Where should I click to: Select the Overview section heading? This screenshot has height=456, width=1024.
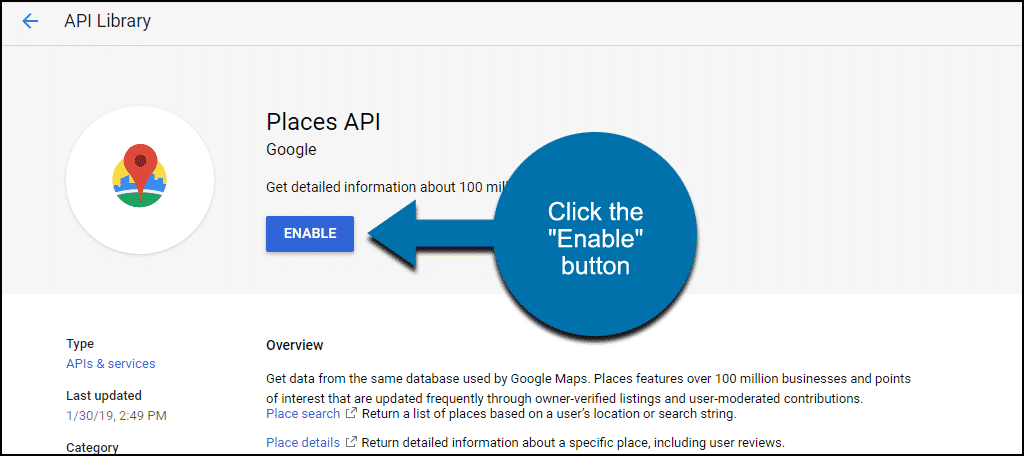tap(295, 345)
